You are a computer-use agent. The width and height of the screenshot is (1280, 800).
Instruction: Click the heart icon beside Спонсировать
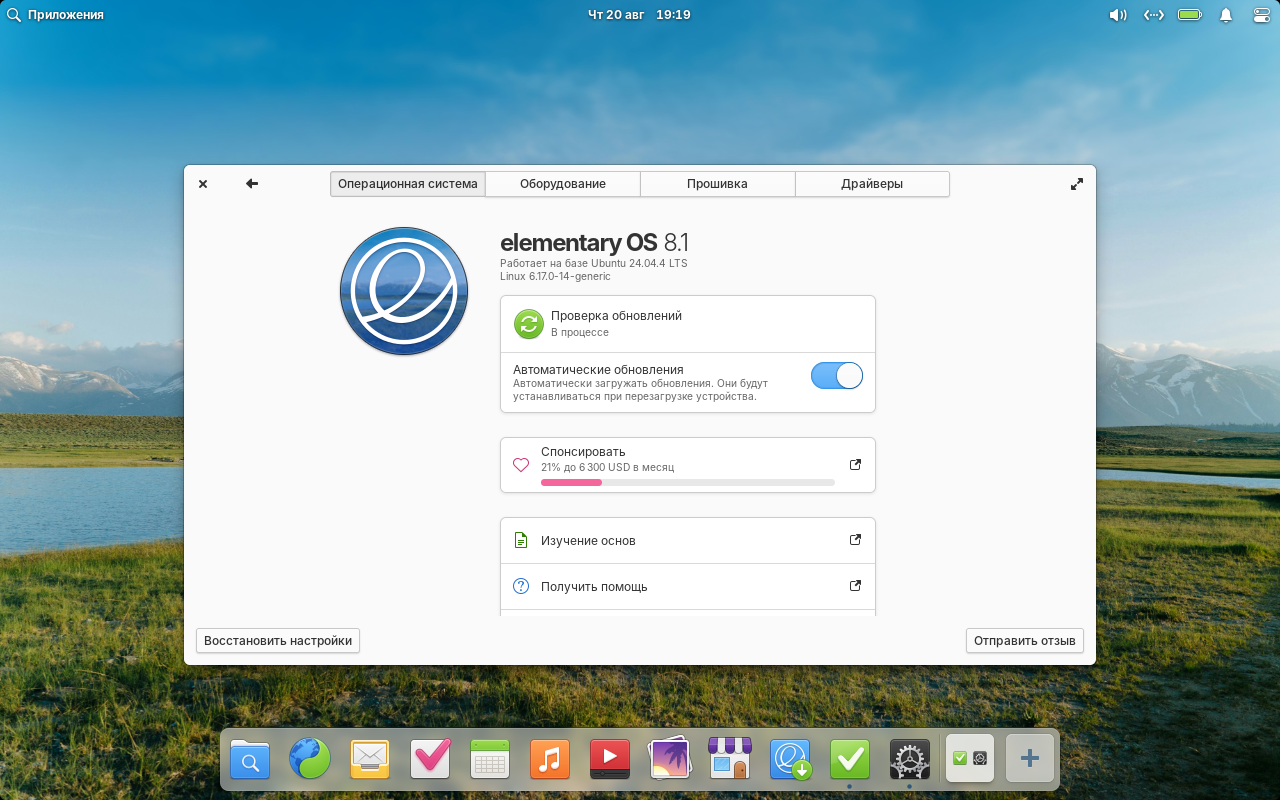click(x=521, y=465)
